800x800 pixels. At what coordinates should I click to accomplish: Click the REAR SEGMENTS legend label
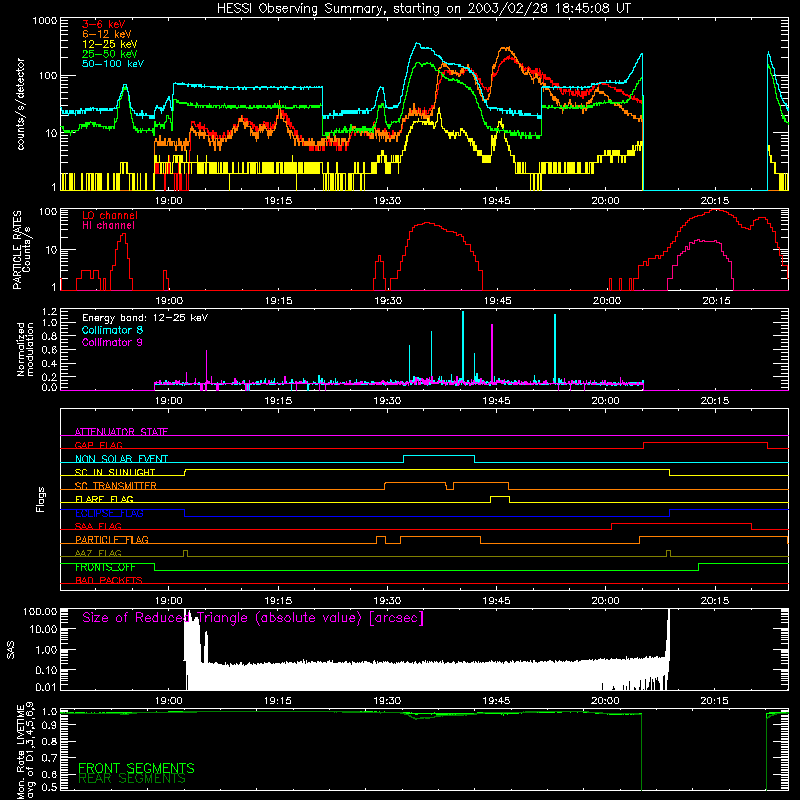(132, 779)
